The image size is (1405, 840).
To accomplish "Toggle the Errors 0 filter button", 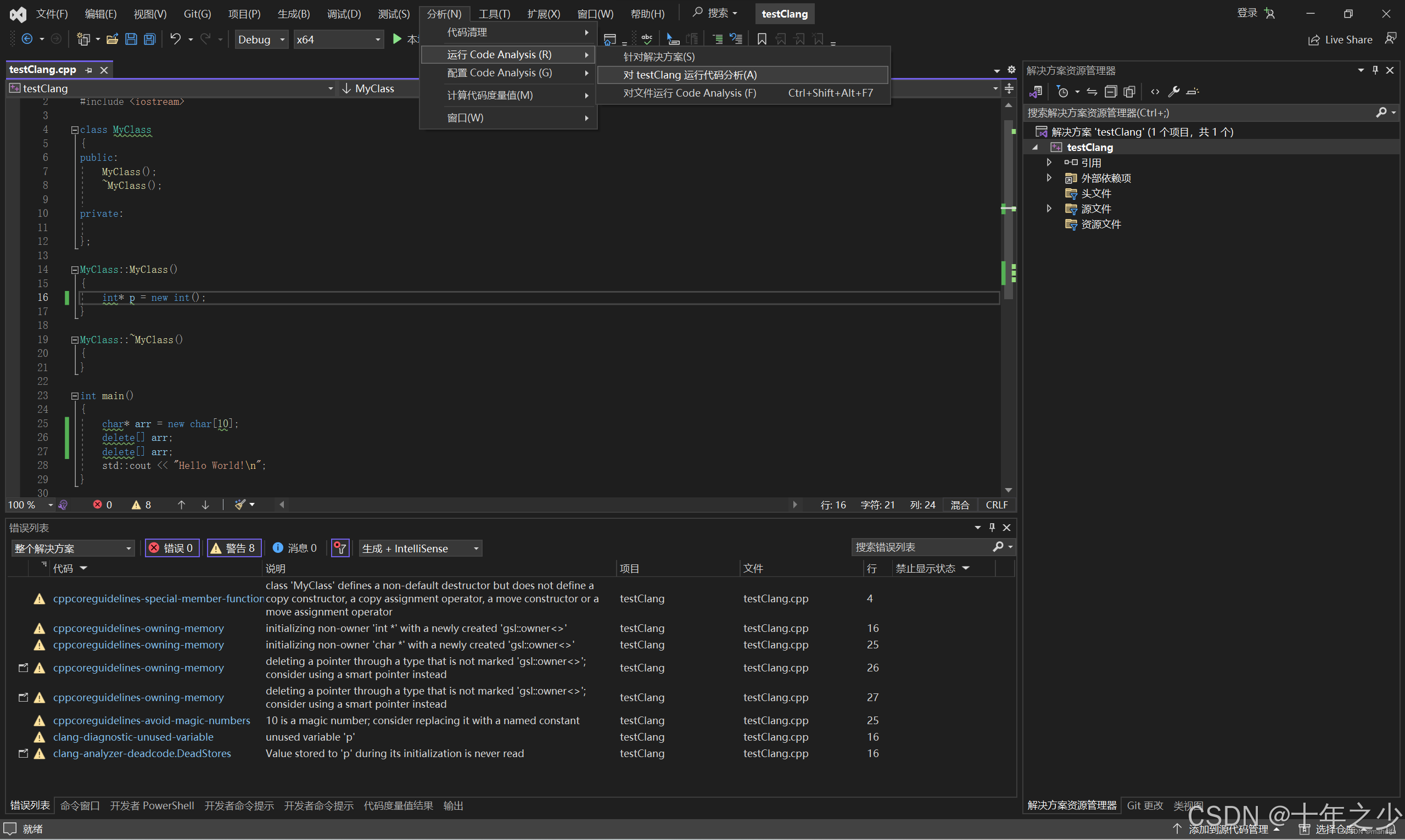I will pos(172,548).
